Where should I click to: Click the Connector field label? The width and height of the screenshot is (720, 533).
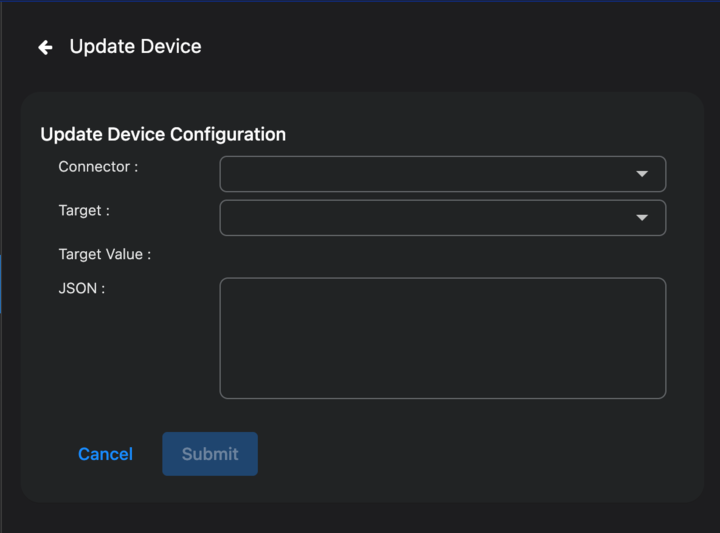click(x=98, y=167)
